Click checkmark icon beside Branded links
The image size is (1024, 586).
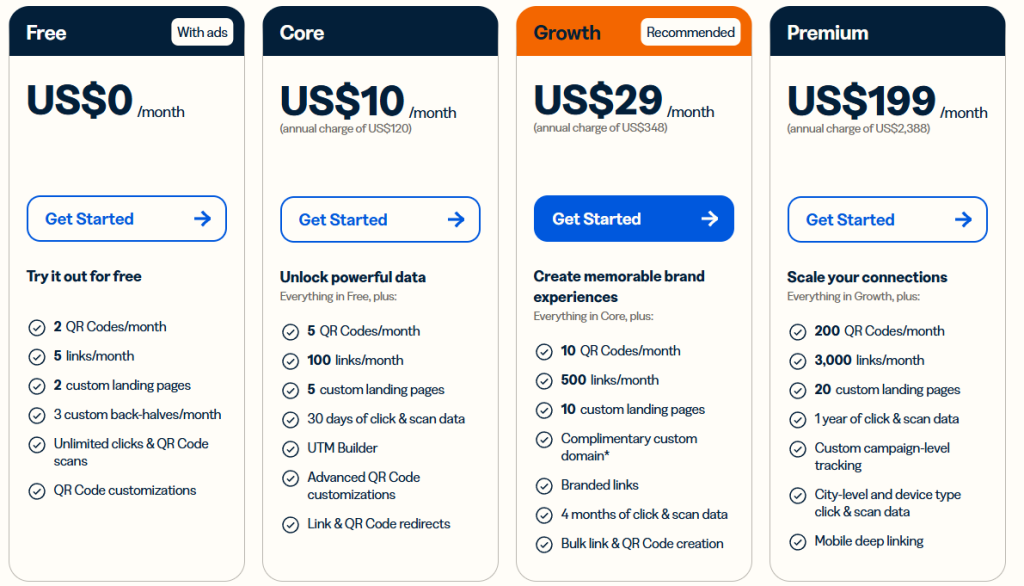544,486
